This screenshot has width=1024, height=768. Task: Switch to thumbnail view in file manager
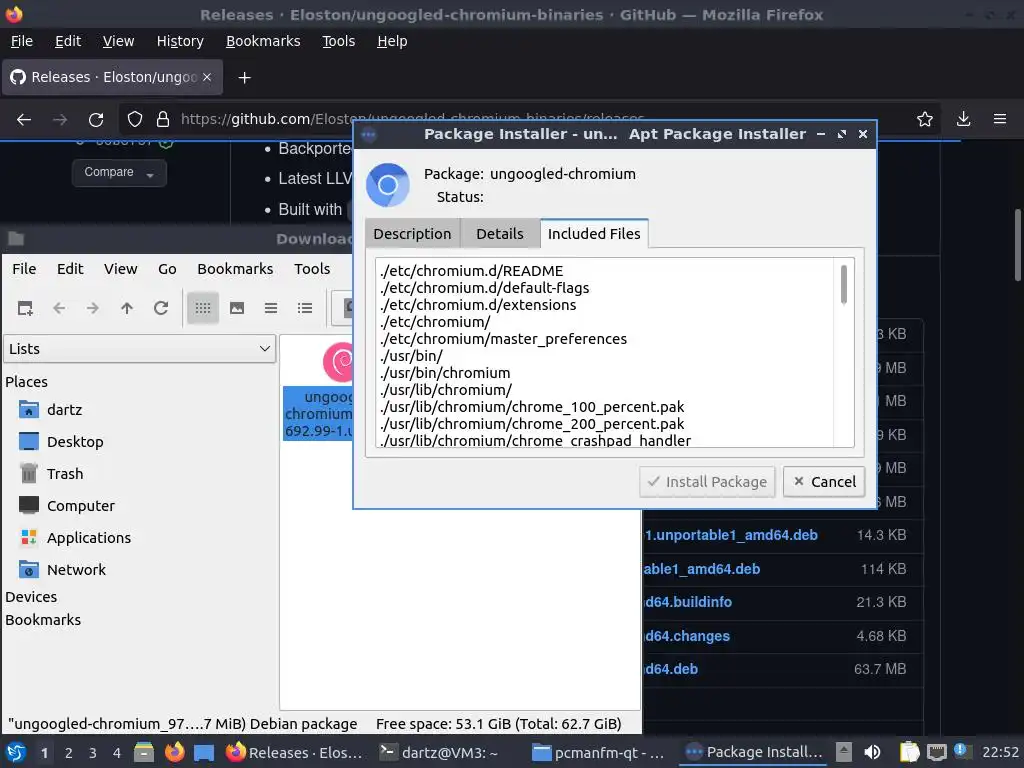pos(236,308)
